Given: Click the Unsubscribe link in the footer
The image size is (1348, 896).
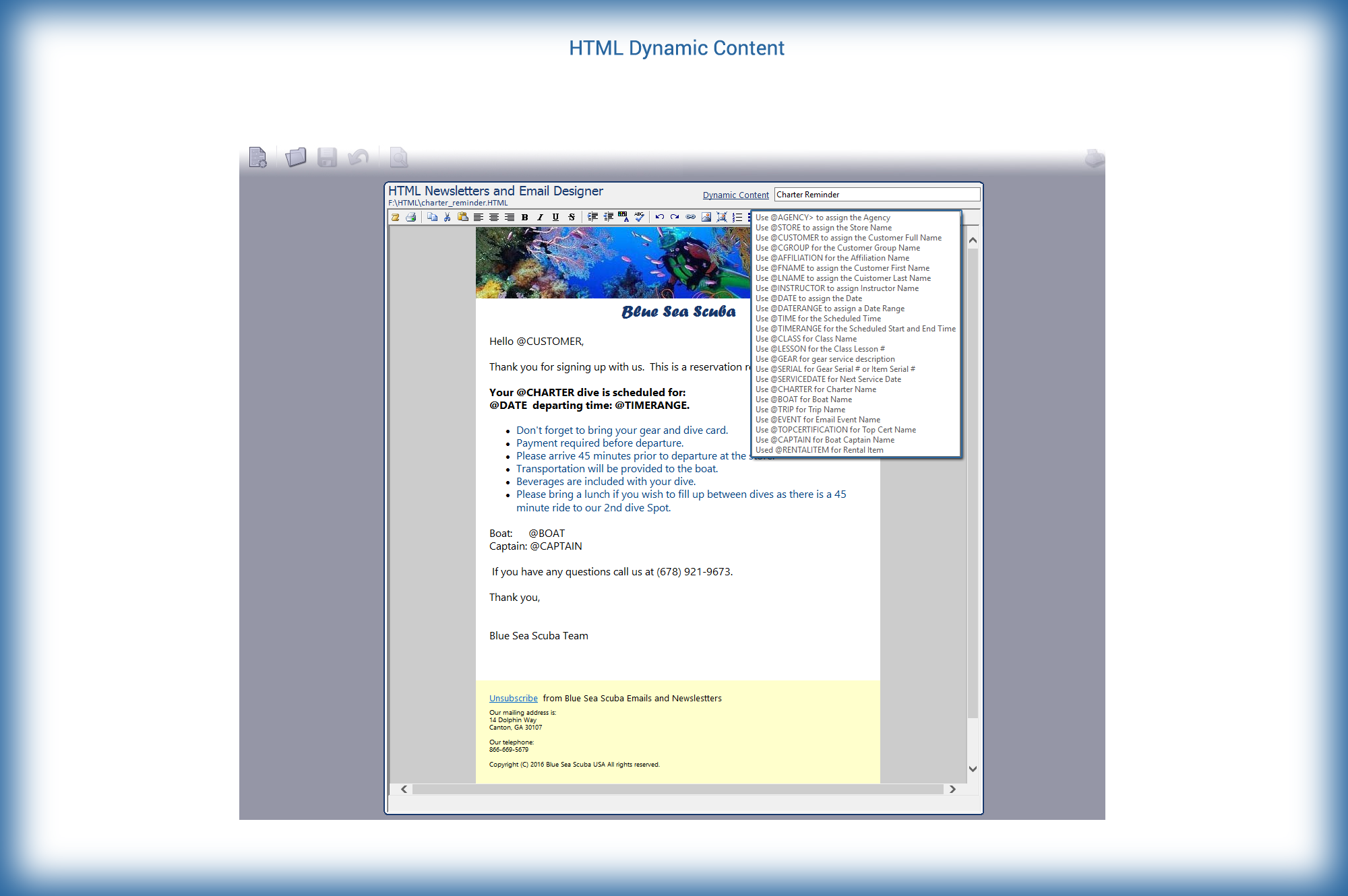Looking at the screenshot, I should (513, 698).
